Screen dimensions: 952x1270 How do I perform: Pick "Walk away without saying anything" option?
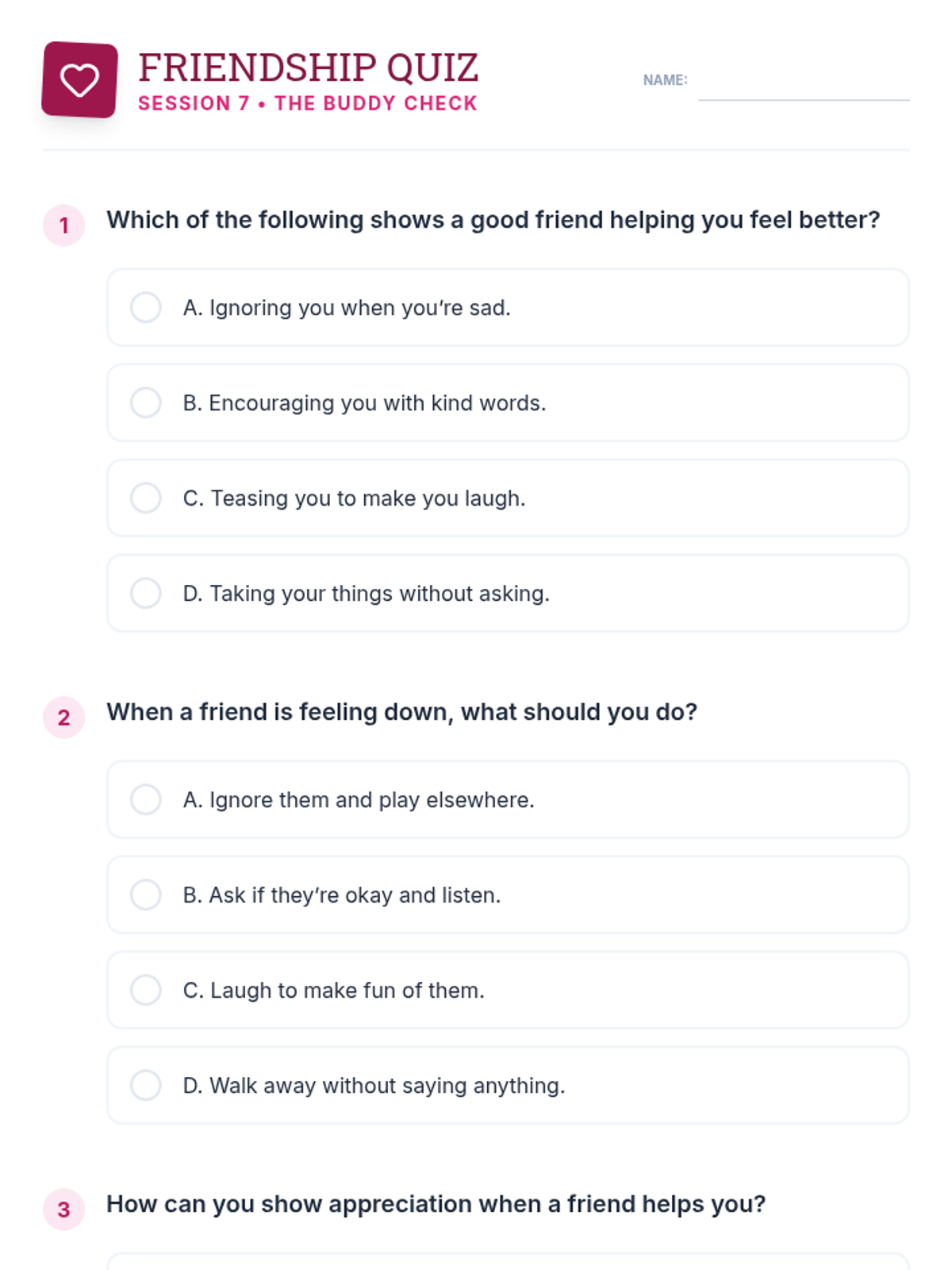click(146, 1085)
